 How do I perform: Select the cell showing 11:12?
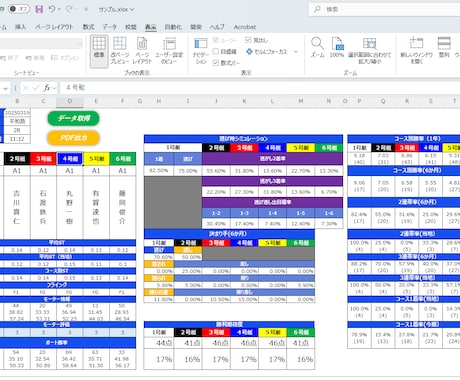17,139
